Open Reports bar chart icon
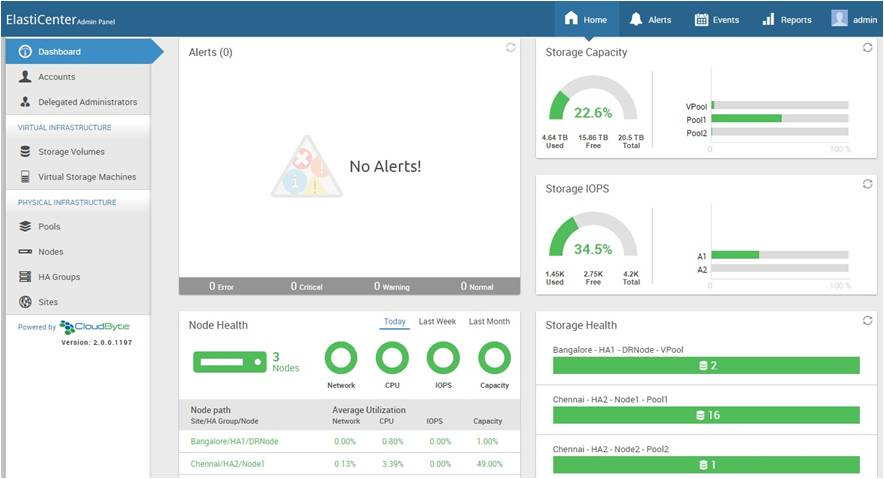This screenshot has width=884, height=479. coord(768,19)
